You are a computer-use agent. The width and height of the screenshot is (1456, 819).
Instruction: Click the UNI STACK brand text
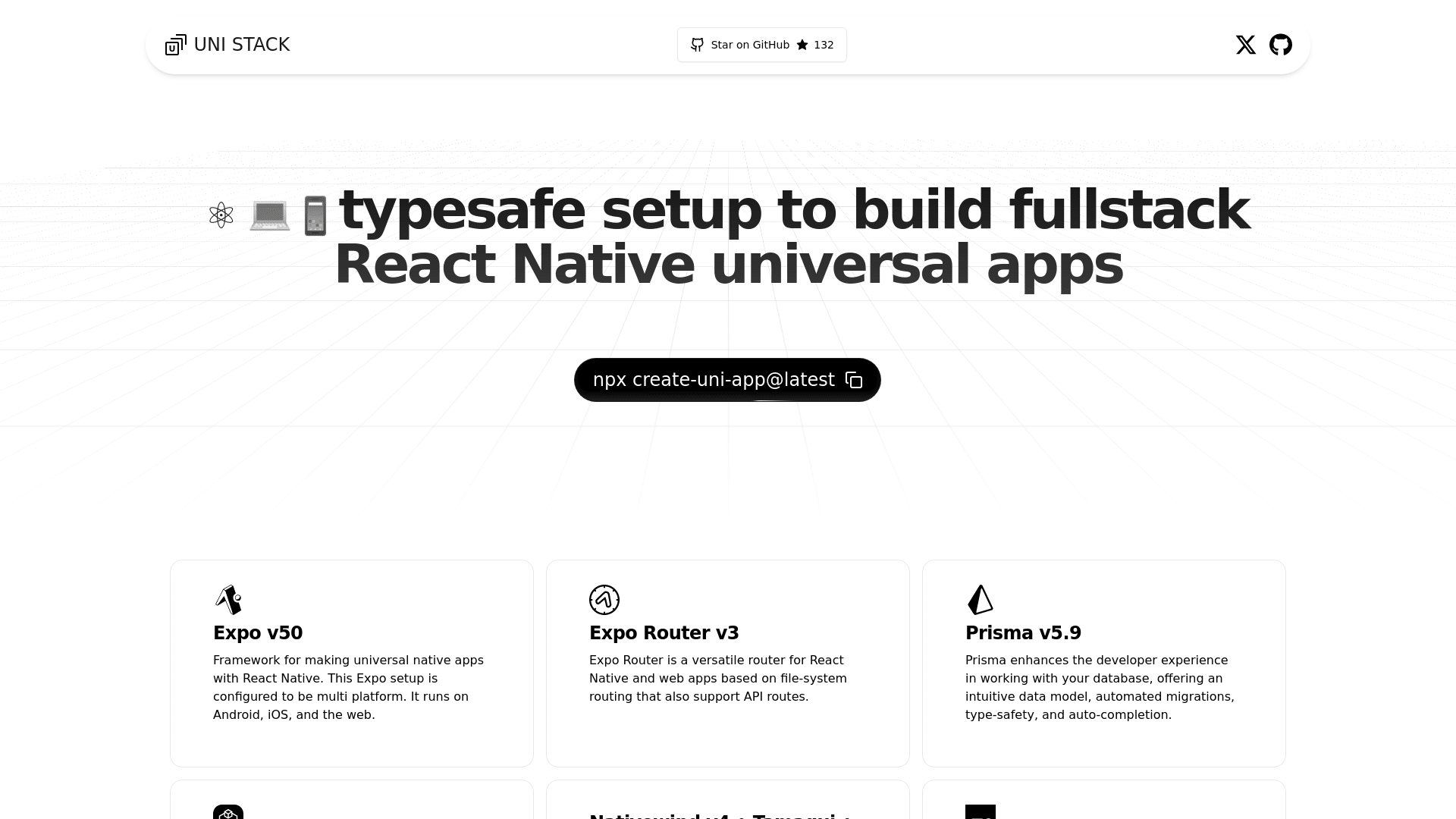(241, 45)
